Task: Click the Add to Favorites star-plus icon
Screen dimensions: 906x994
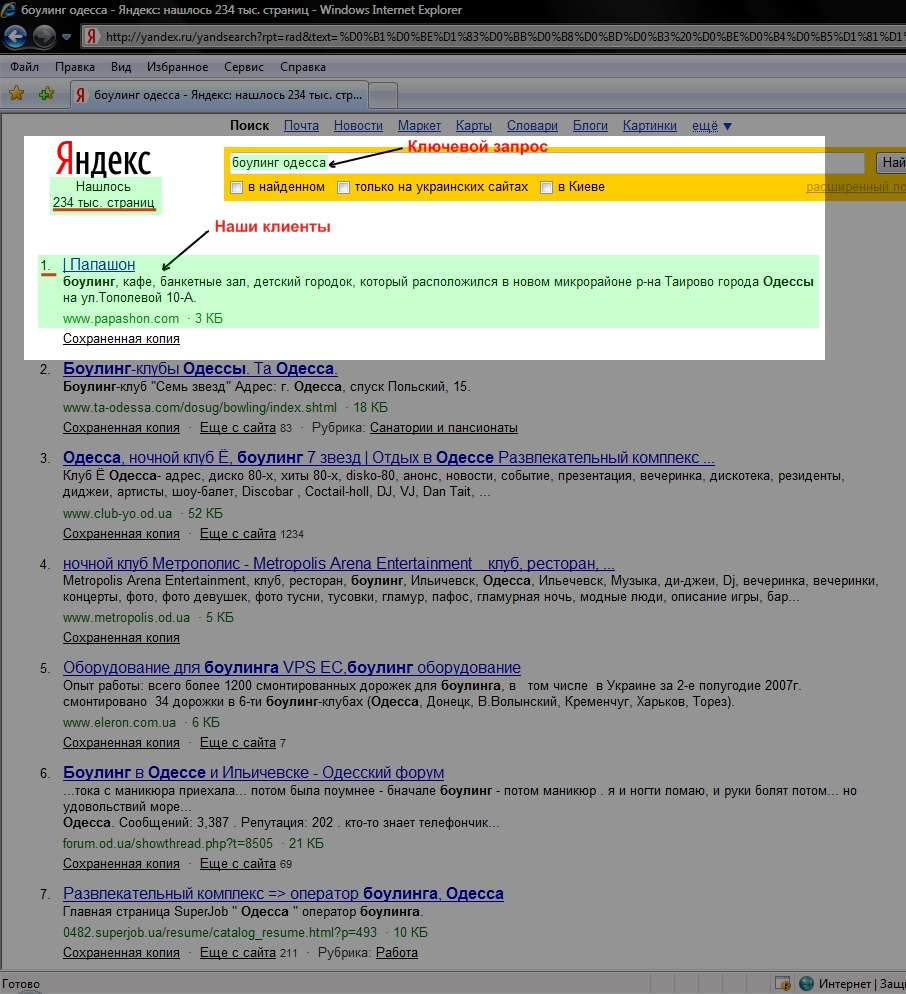Action: 46,94
